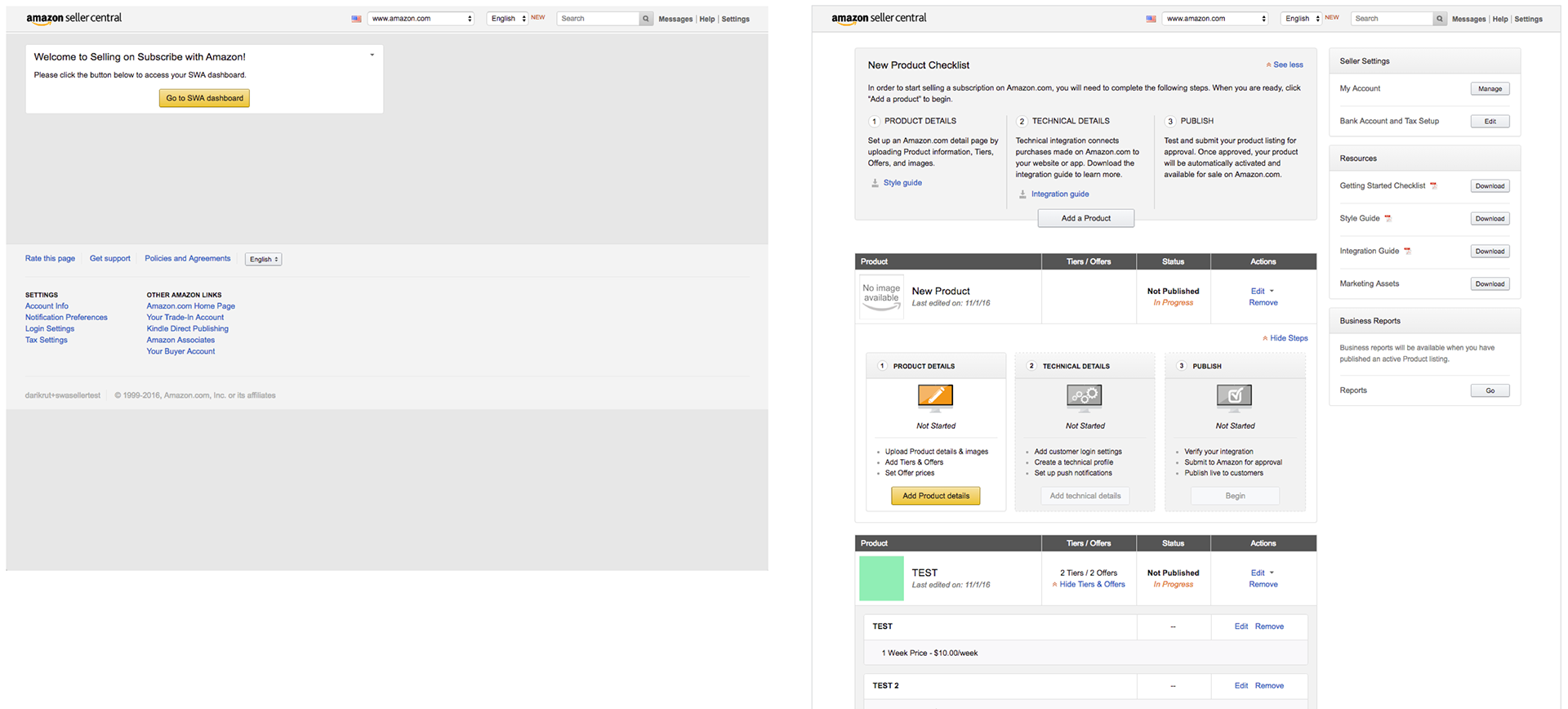
Task: Collapse New Product steps with Hide Steps
Action: tap(1285, 338)
